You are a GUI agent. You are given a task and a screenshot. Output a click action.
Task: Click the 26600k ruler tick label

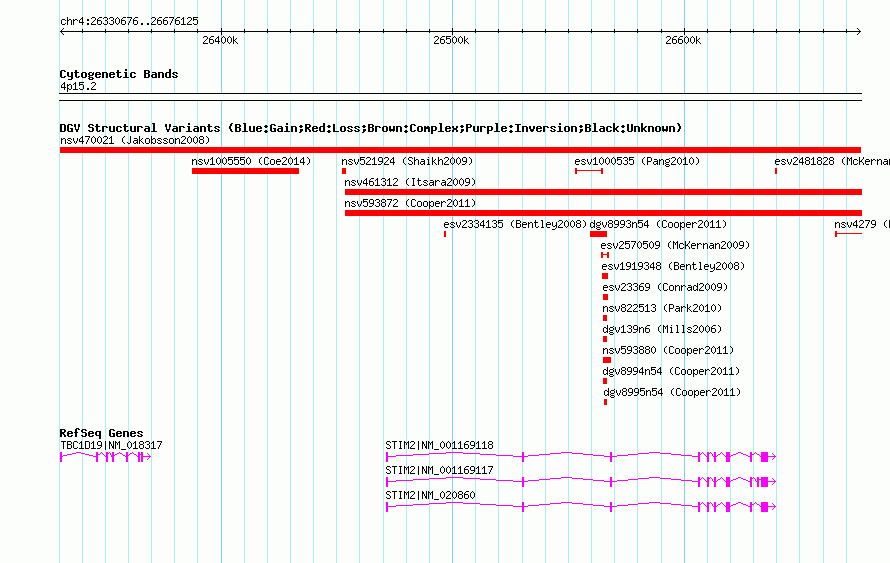(683, 40)
